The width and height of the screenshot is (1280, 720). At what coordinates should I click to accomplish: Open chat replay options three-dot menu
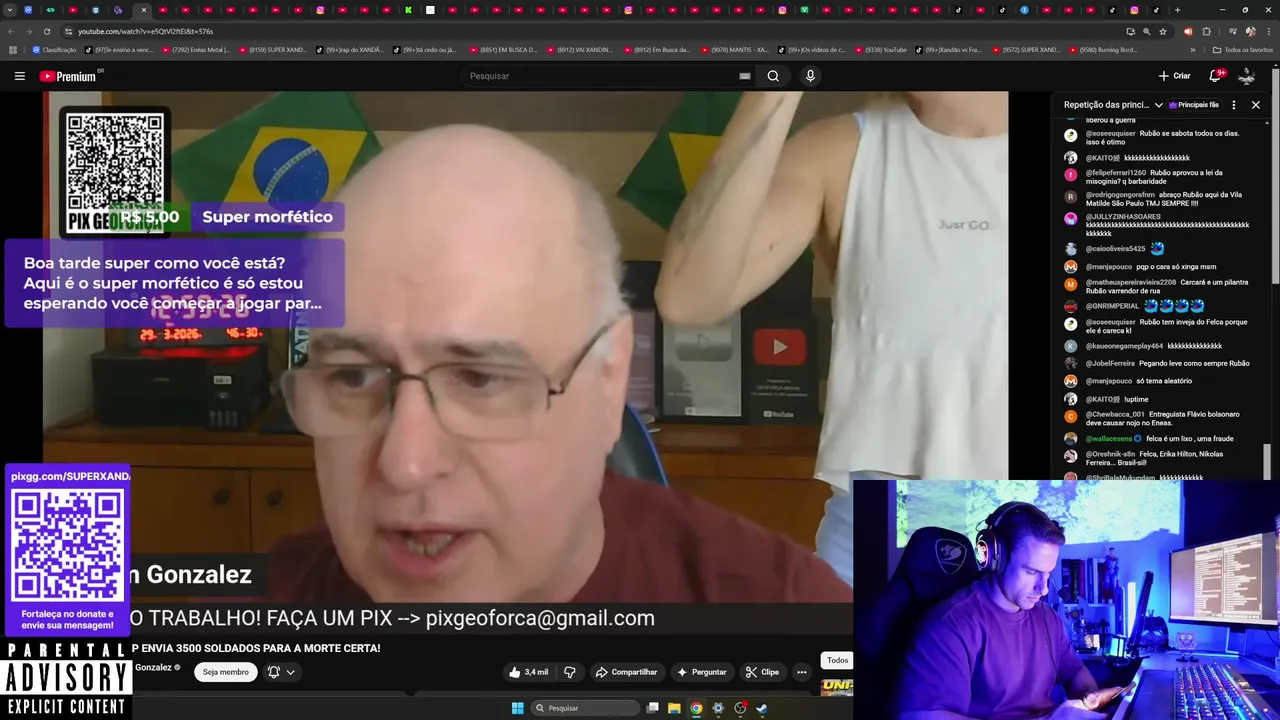click(1233, 104)
